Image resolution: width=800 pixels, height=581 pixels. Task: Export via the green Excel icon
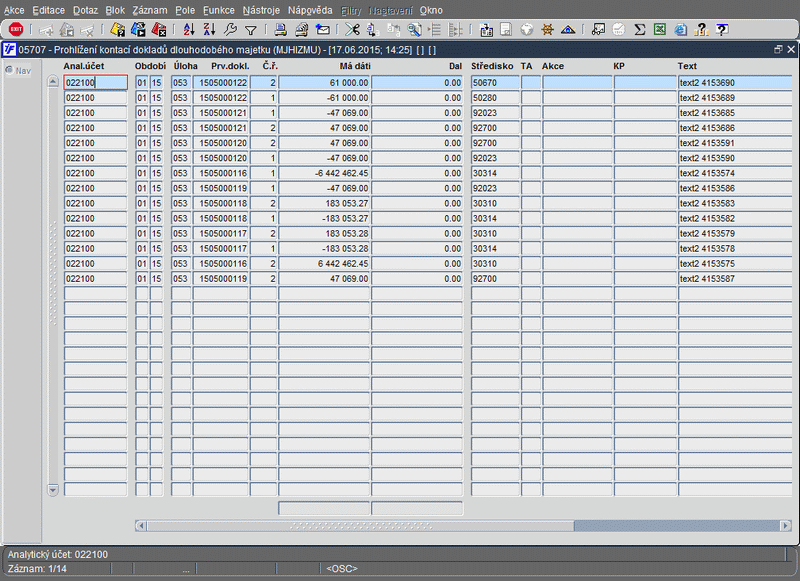660,30
